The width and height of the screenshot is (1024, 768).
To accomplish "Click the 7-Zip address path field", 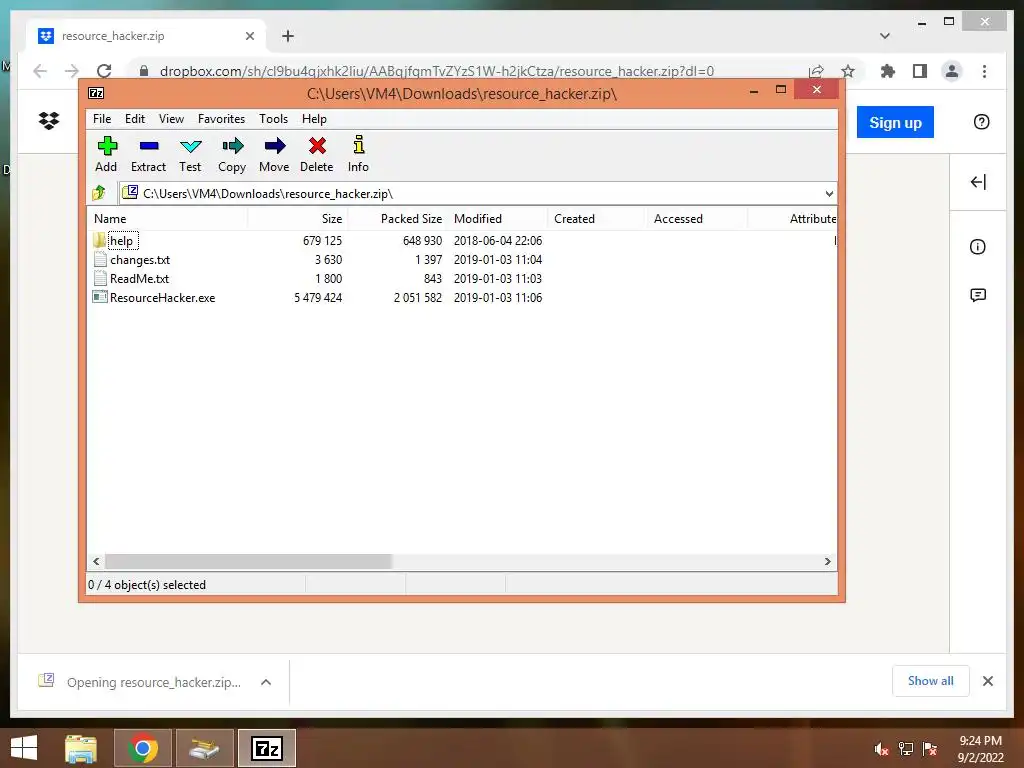I will (477, 193).
